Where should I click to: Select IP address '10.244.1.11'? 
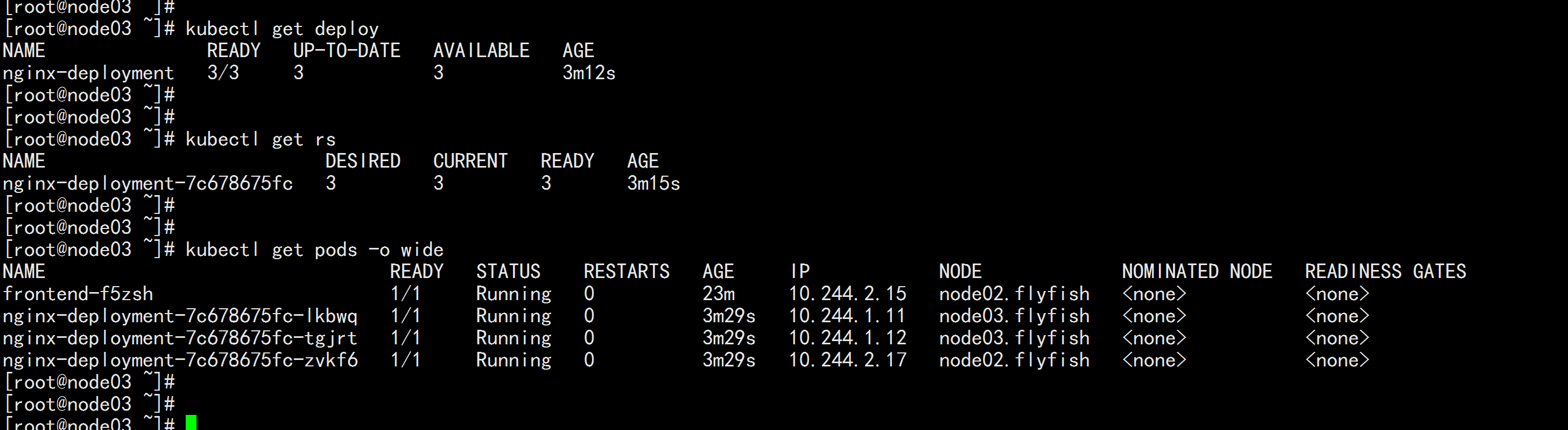point(847,316)
